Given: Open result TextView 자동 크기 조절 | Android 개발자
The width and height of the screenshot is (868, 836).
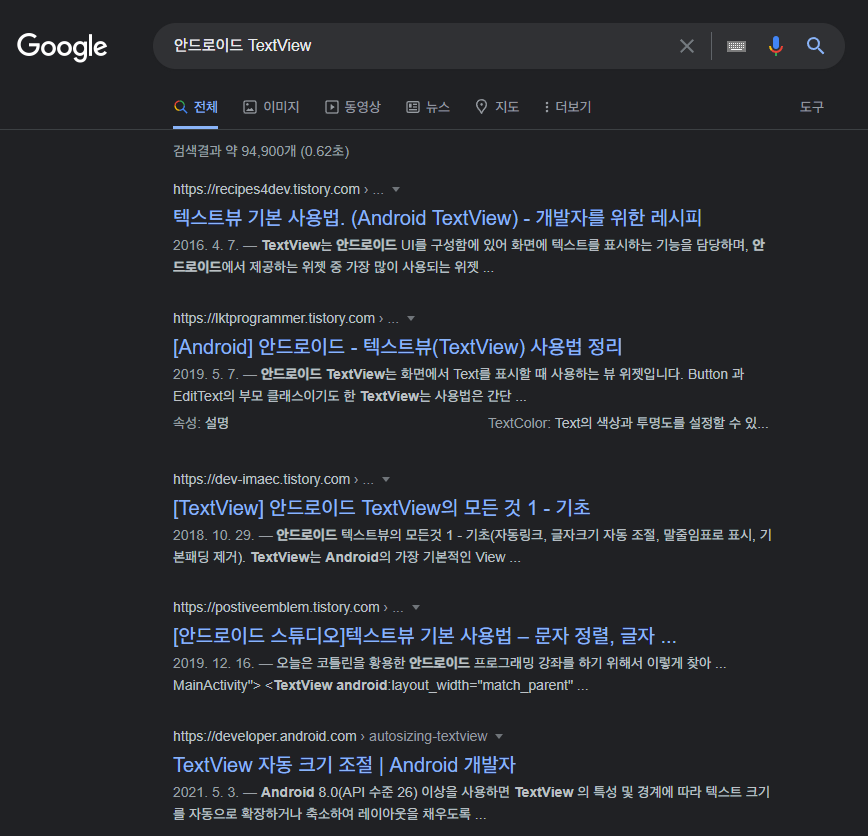Looking at the screenshot, I should (x=344, y=765).
